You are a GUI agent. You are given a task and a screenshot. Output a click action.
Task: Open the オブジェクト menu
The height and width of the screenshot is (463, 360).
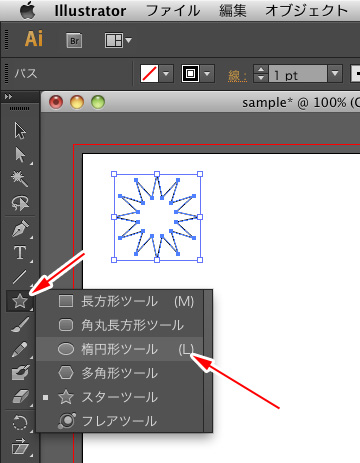[307, 11]
